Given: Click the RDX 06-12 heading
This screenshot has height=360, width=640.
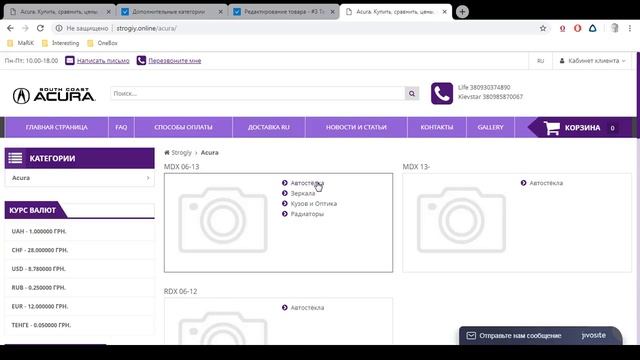Looking at the screenshot, I should pyautogui.click(x=180, y=291).
